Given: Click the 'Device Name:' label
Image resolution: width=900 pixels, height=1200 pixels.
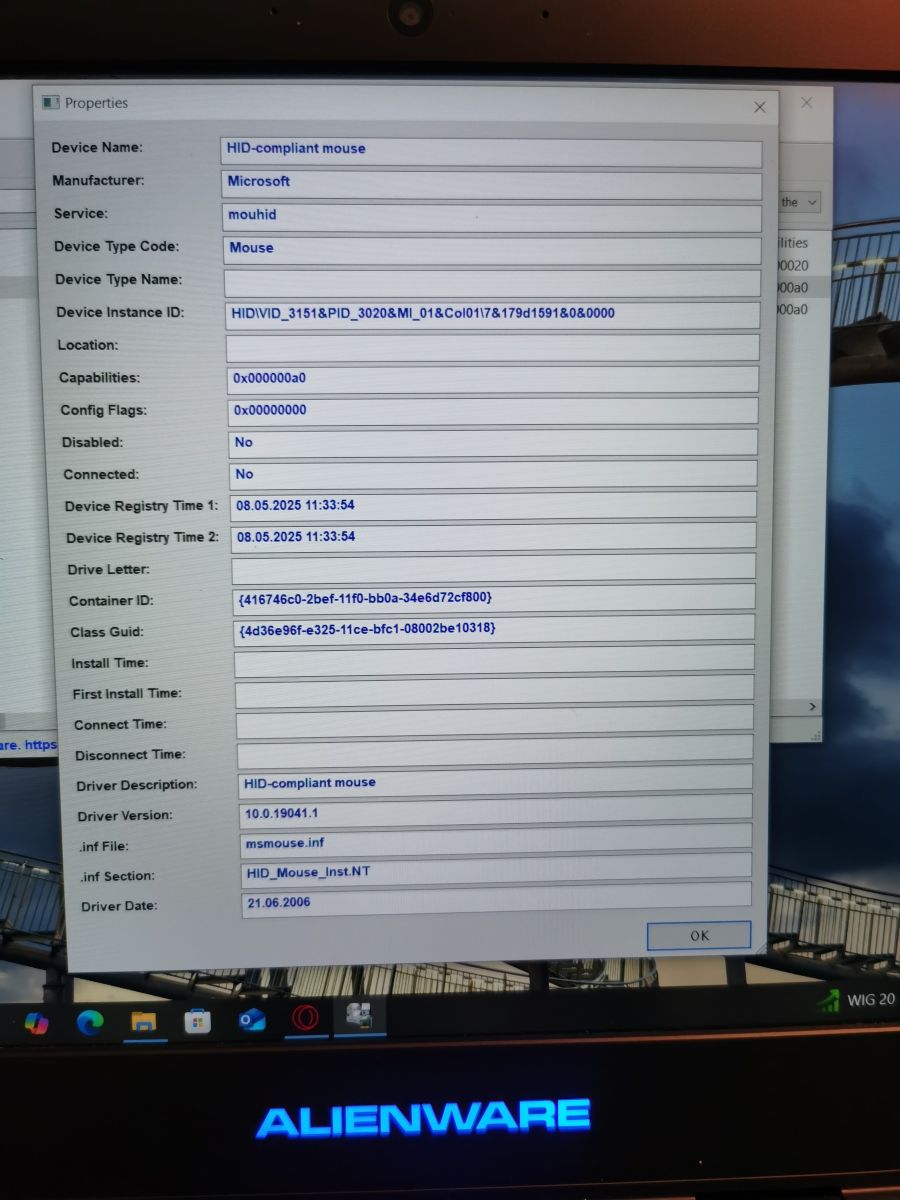Looking at the screenshot, I should (x=97, y=148).
